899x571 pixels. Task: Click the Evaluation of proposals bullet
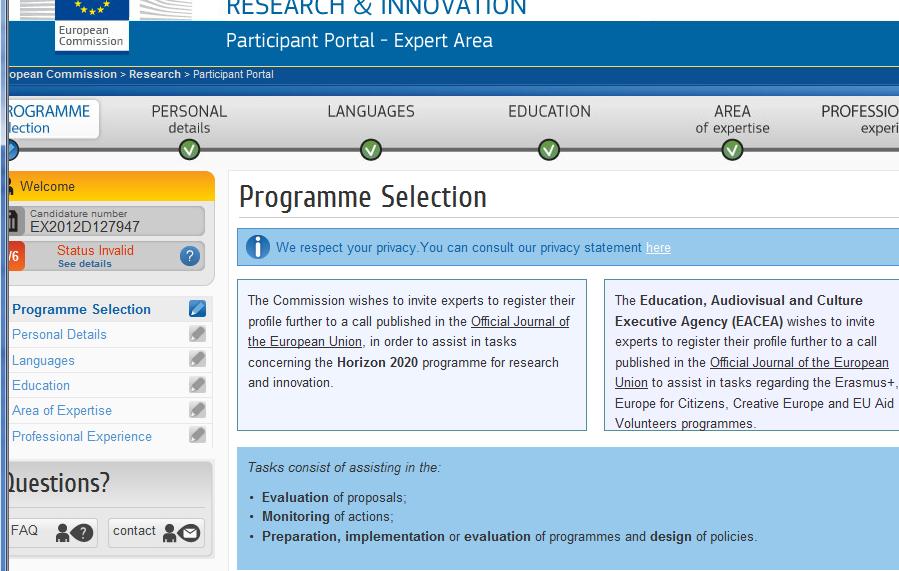pyautogui.click(x=334, y=498)
